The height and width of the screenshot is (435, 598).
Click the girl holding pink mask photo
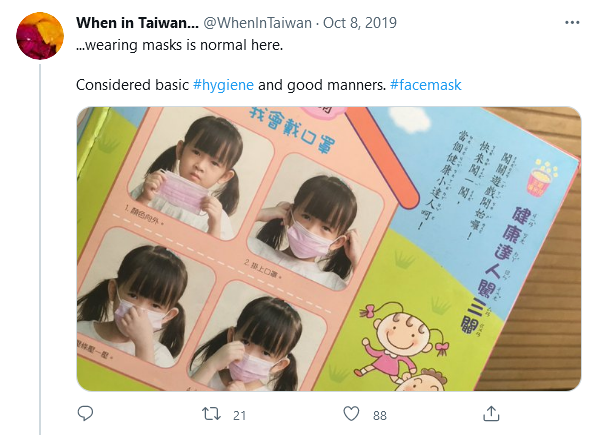coord(201,177)
